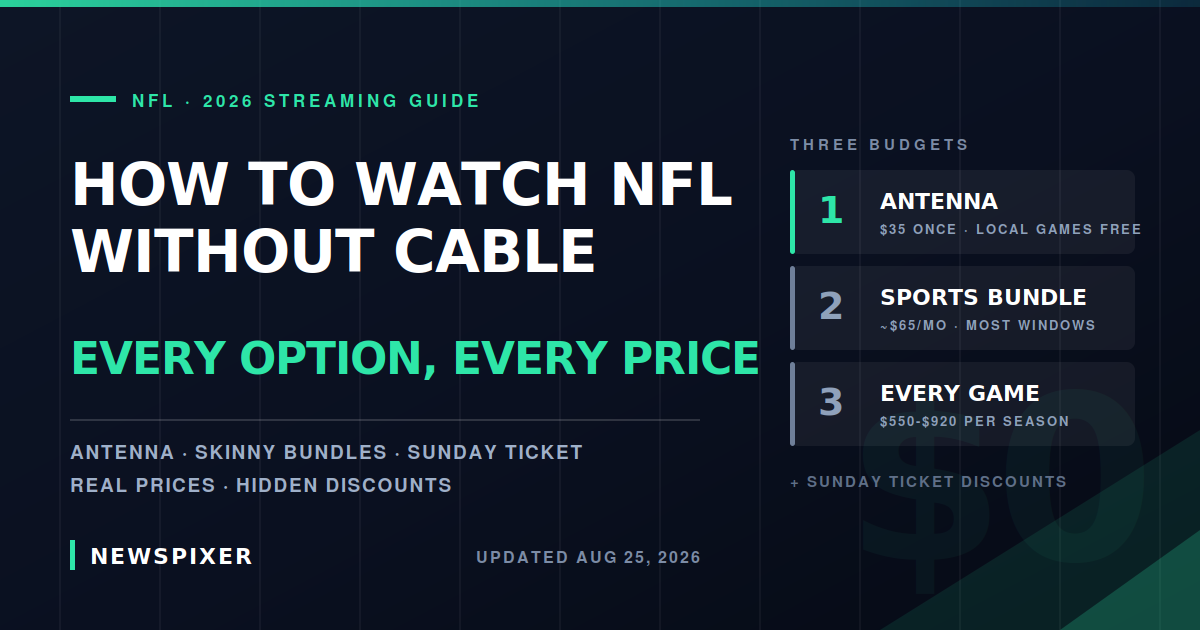This screenshot has height=630, width=1200.
Task: Click the $550-$920 per season text
Action: (975, 422)
